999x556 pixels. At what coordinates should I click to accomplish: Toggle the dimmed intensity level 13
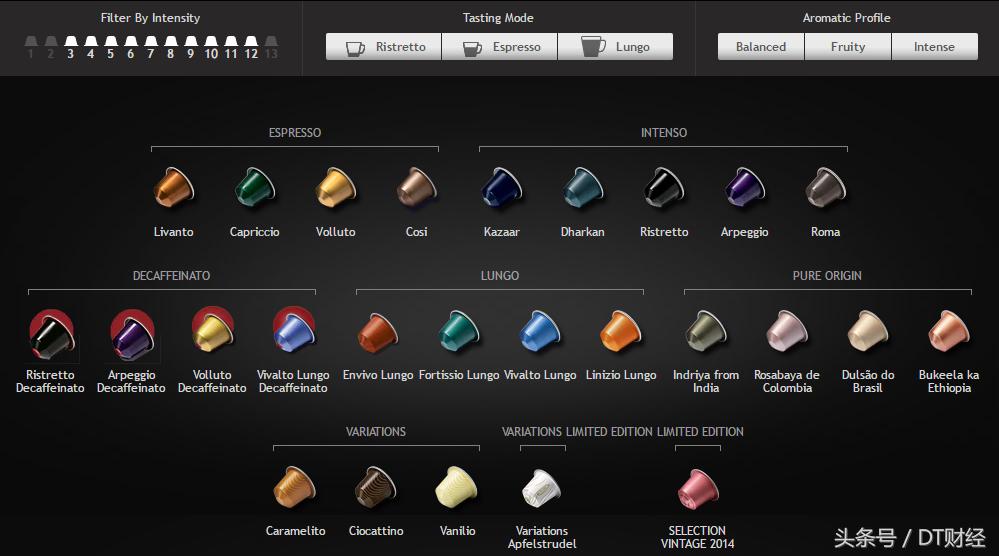[271, 47]
